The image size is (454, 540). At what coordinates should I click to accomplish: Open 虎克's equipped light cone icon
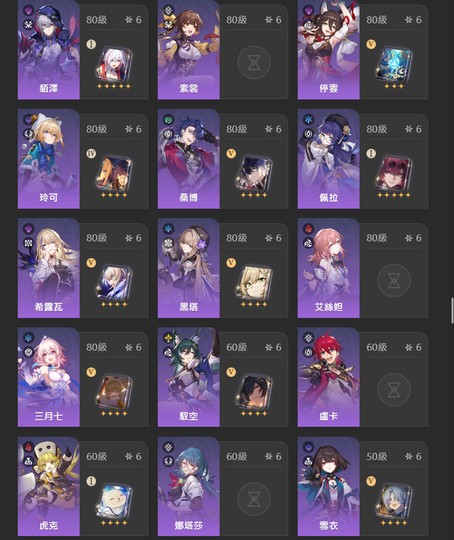point(114,501)
